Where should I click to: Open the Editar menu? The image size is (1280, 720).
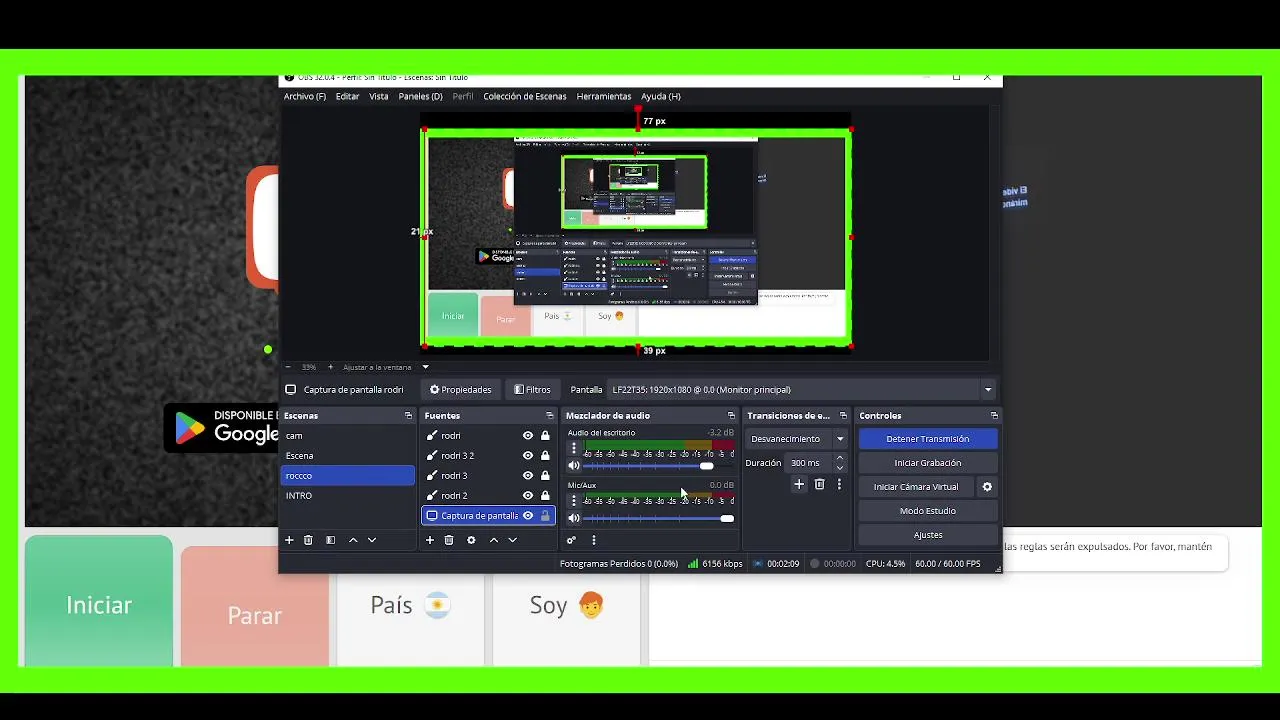[x=347, y=97]
